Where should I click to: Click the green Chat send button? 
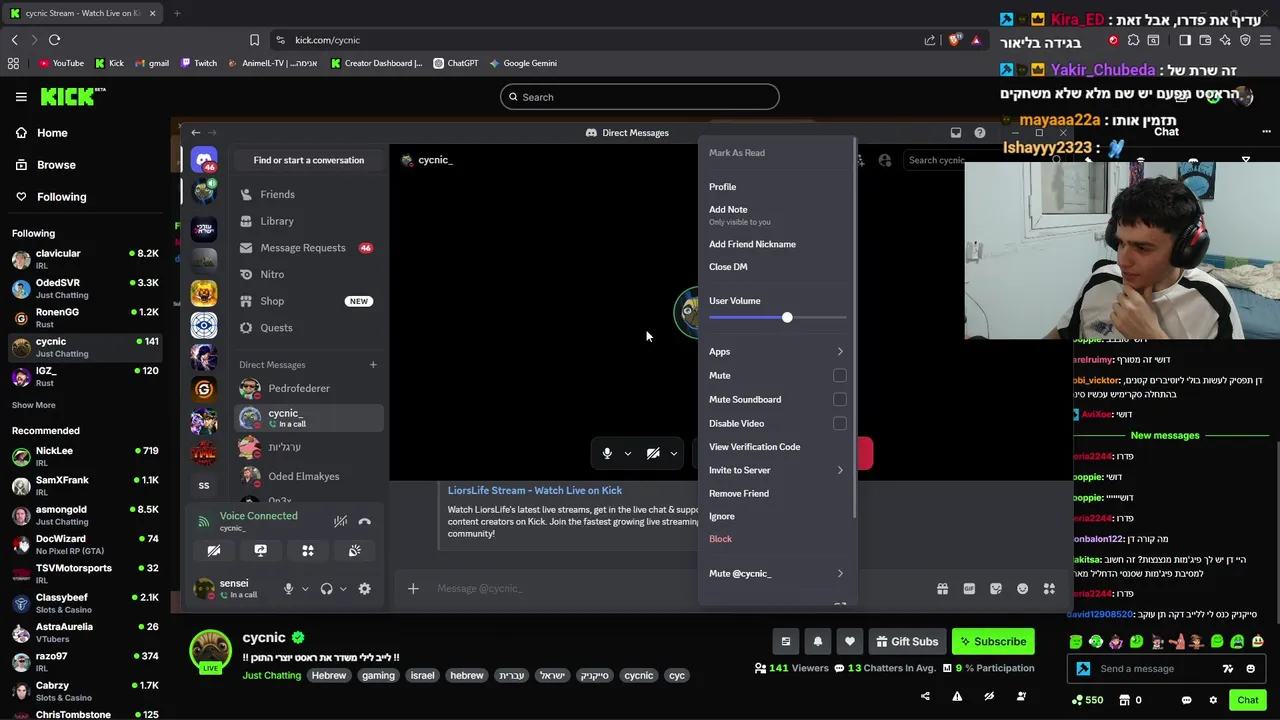pyautogui.click(x=1248, y=700)
